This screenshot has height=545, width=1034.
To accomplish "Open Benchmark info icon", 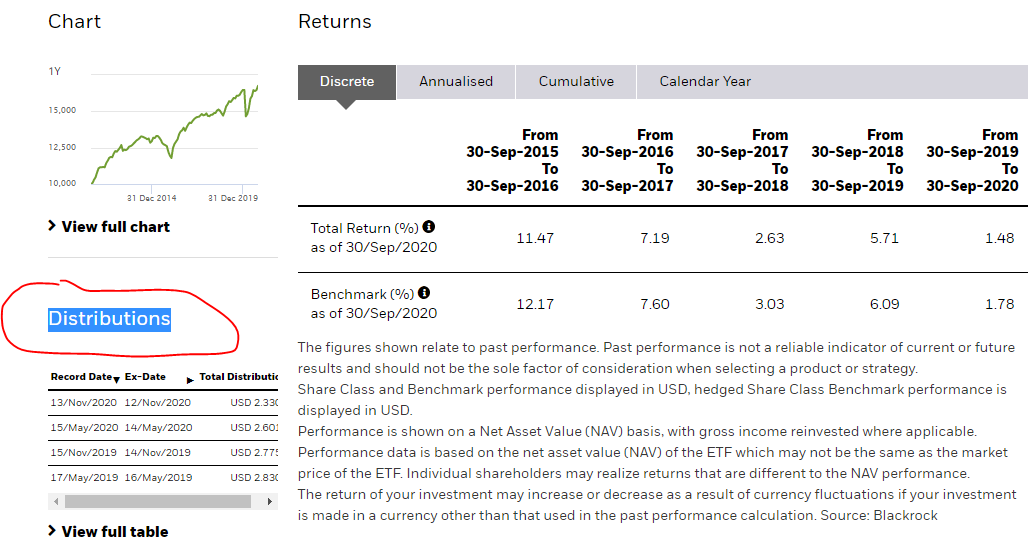I will point(424,293).
